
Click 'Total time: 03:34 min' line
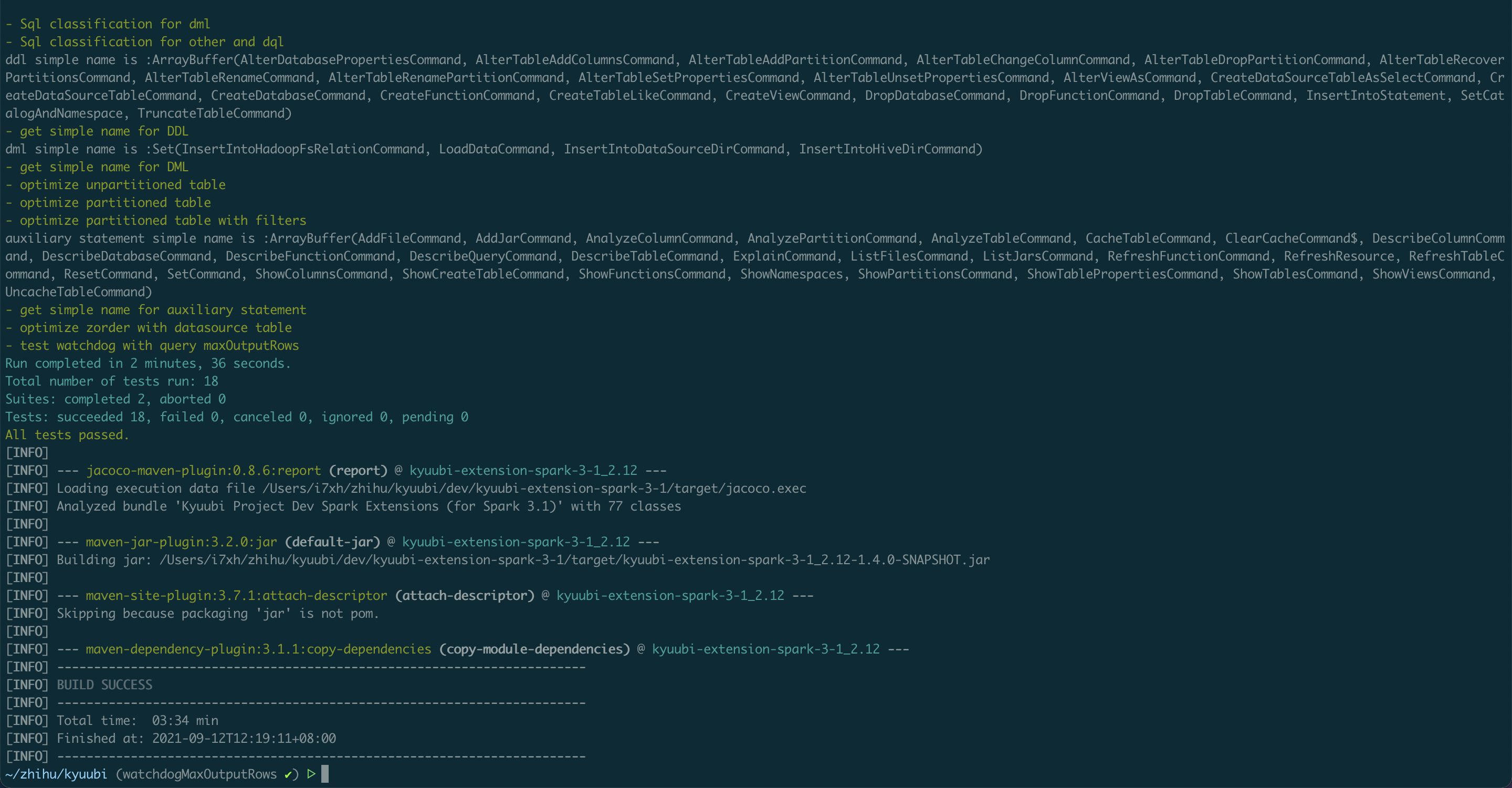coord(138,720)
